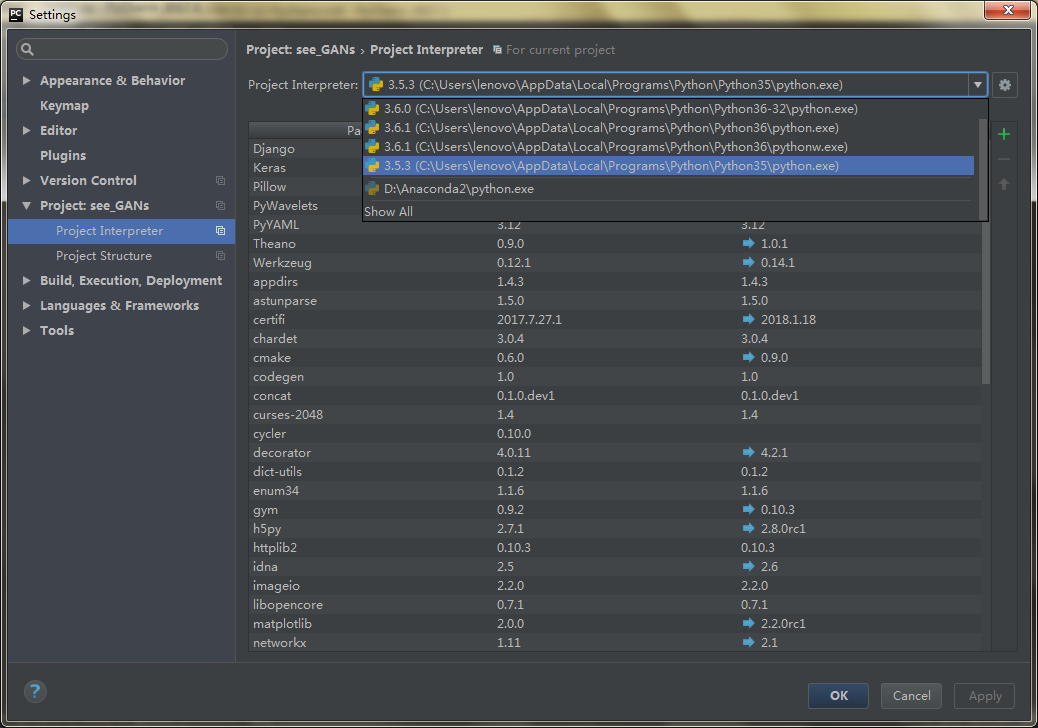Select the libopencore package row

615,605
